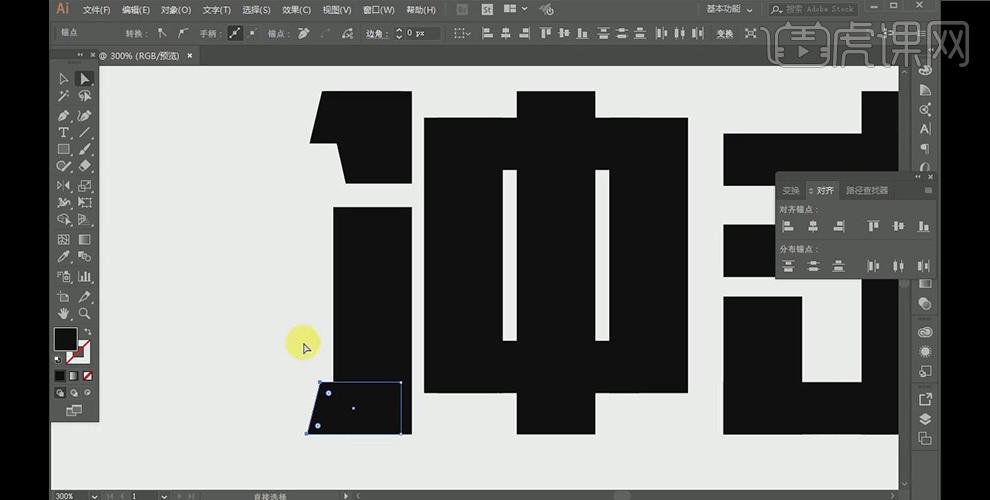Select the Scale tool

[x=85, y=186]
